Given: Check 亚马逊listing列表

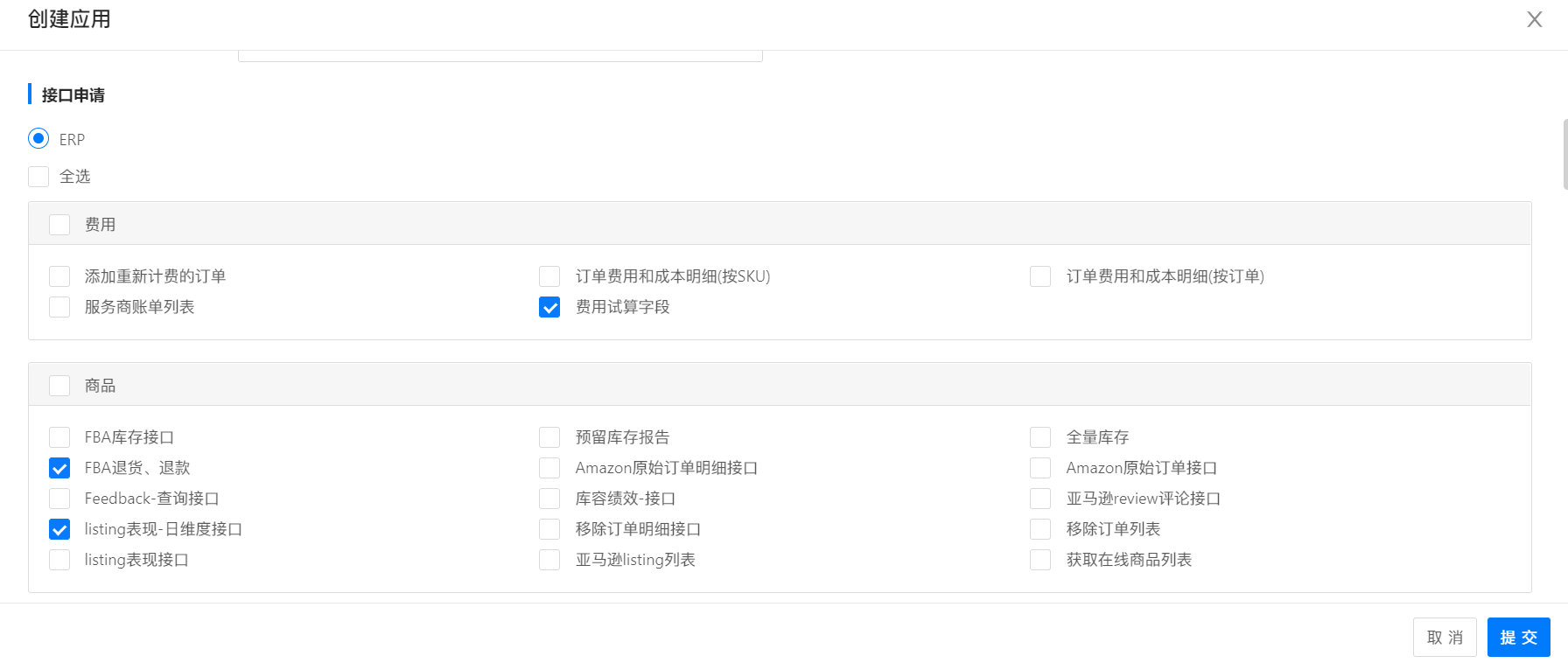Looking at the screenshot, I should 549,560.
